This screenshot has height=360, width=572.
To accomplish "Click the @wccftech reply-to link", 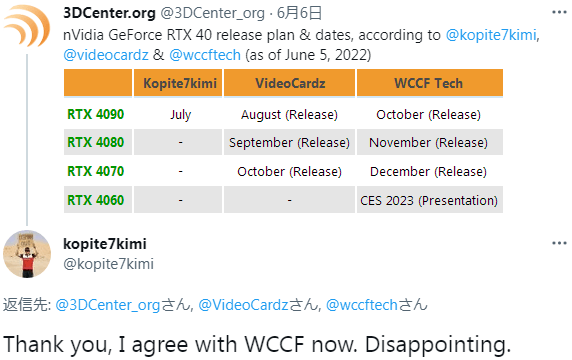I will click(362, 305).
